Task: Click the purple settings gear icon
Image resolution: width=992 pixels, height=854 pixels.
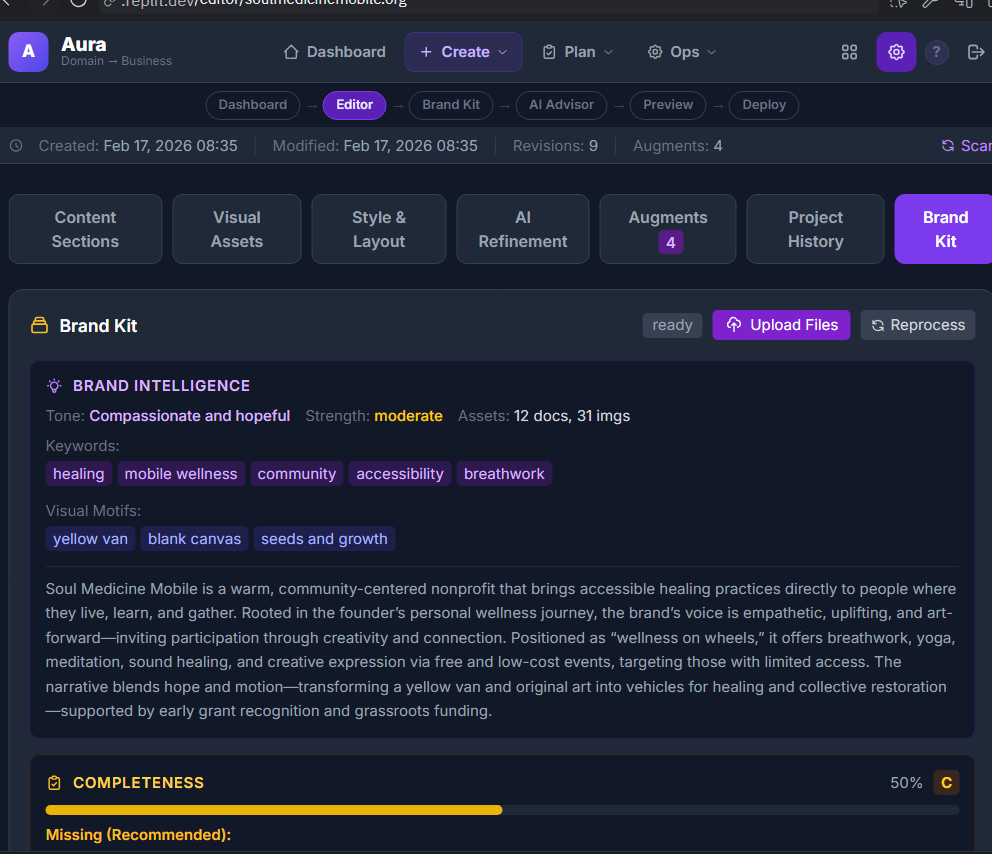Action: pos(896,52)
